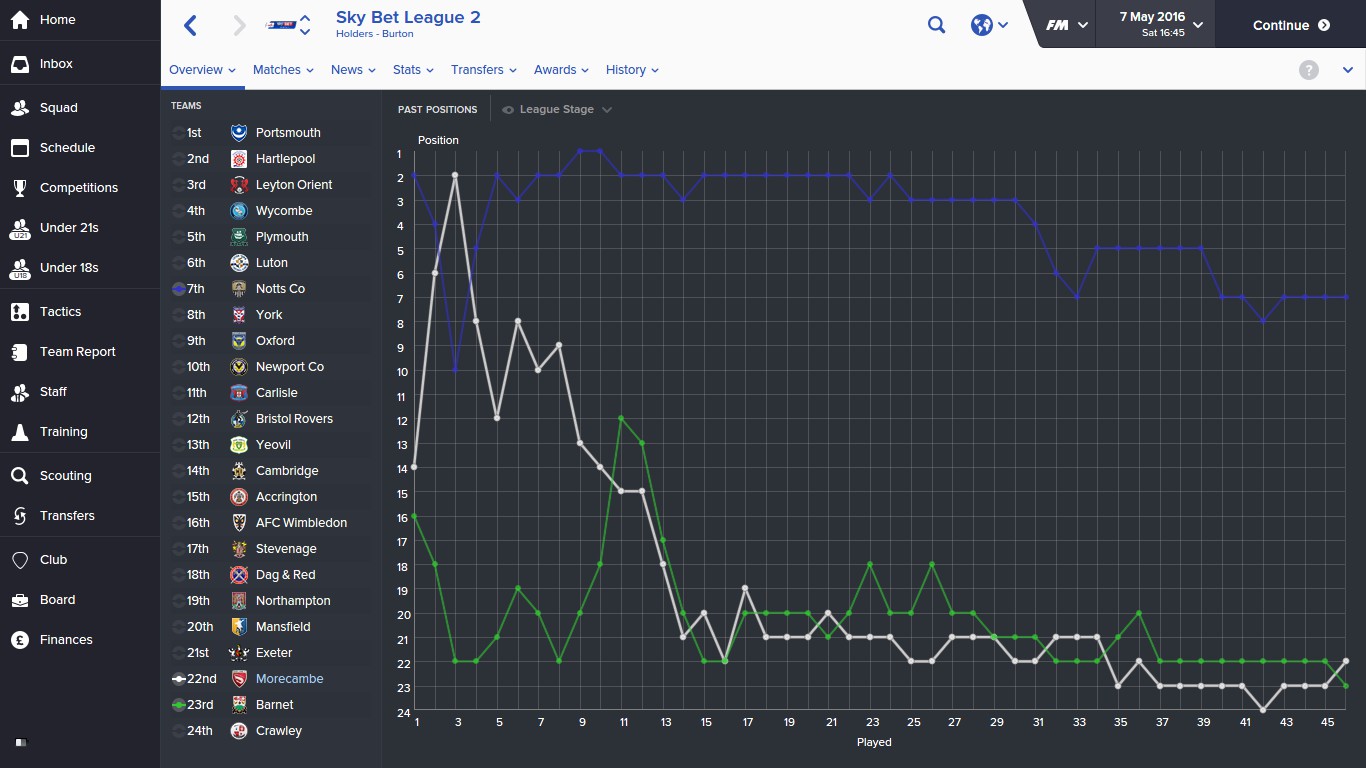Toggle Barnet line on the graph
Image resolution: width=1366 pixels, height=768 pixels.
[x=178, y=705]
